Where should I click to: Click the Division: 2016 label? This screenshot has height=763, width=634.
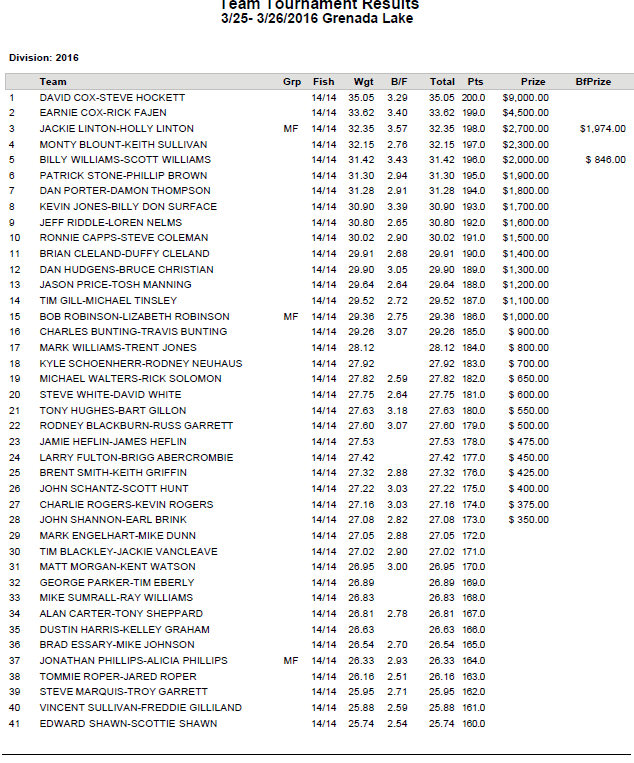[x=44, y=58]
